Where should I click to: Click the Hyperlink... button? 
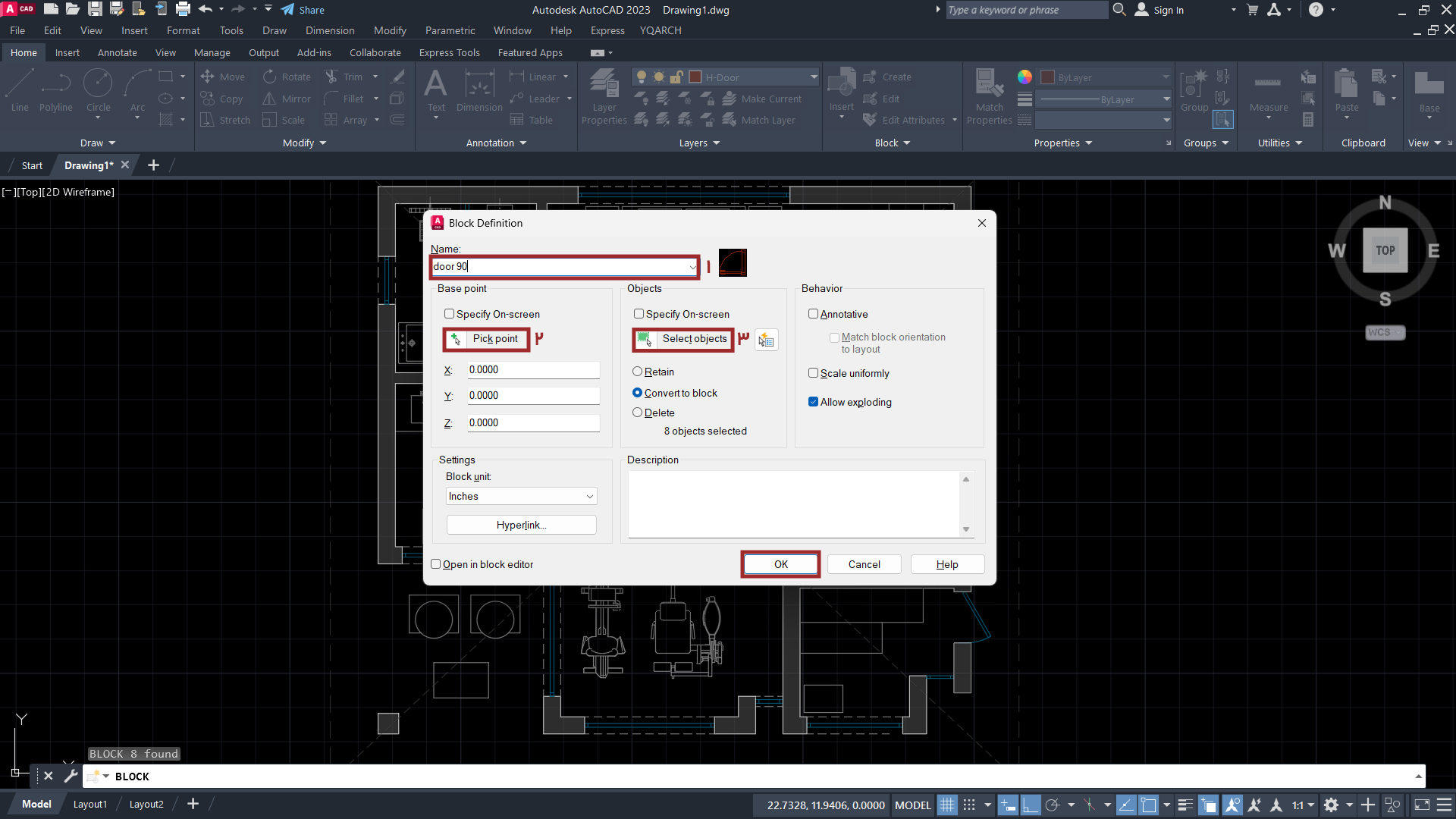[x=521, y=525]
